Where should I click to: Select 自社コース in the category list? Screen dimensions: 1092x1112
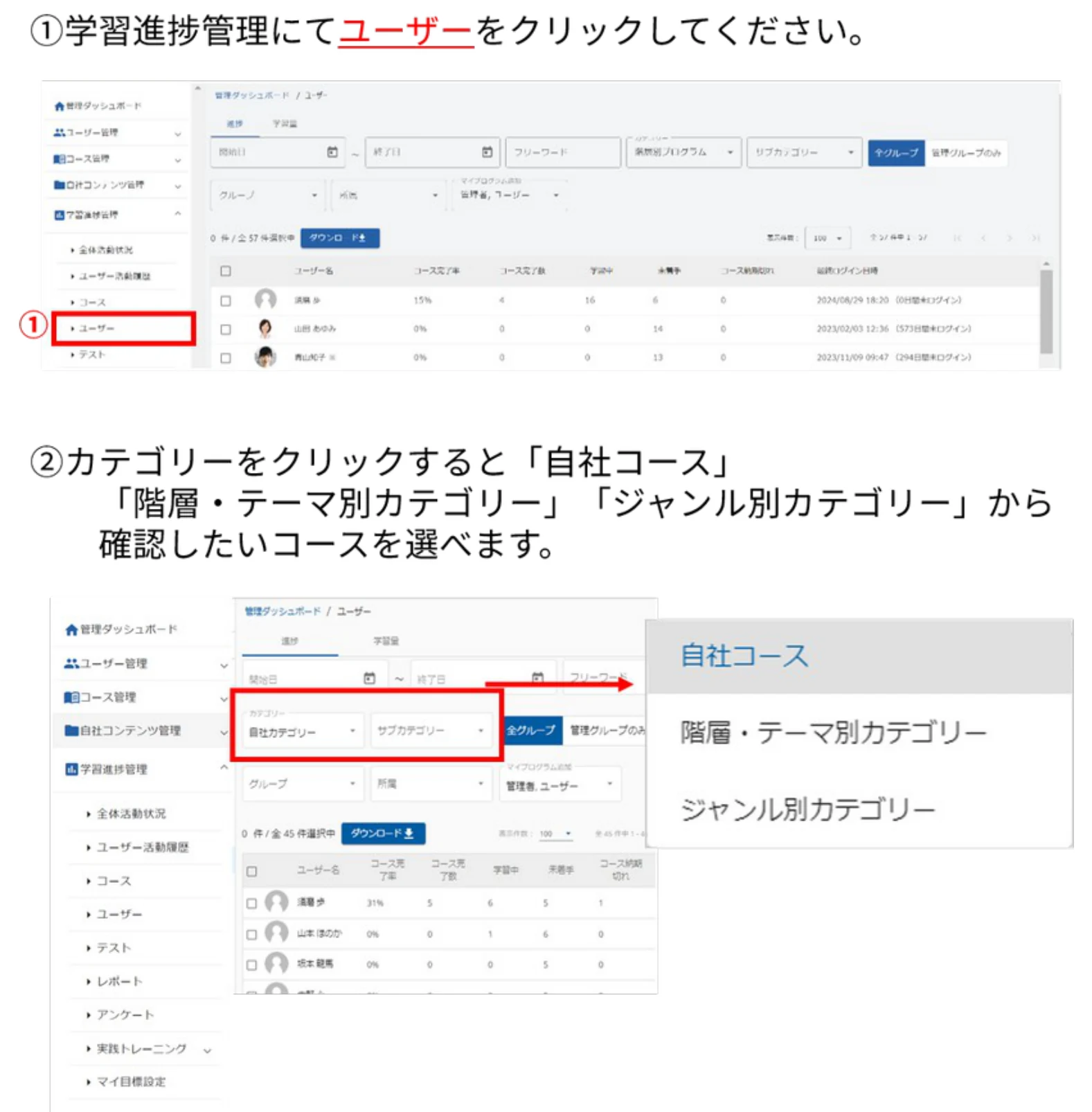[x=859, y=656]
